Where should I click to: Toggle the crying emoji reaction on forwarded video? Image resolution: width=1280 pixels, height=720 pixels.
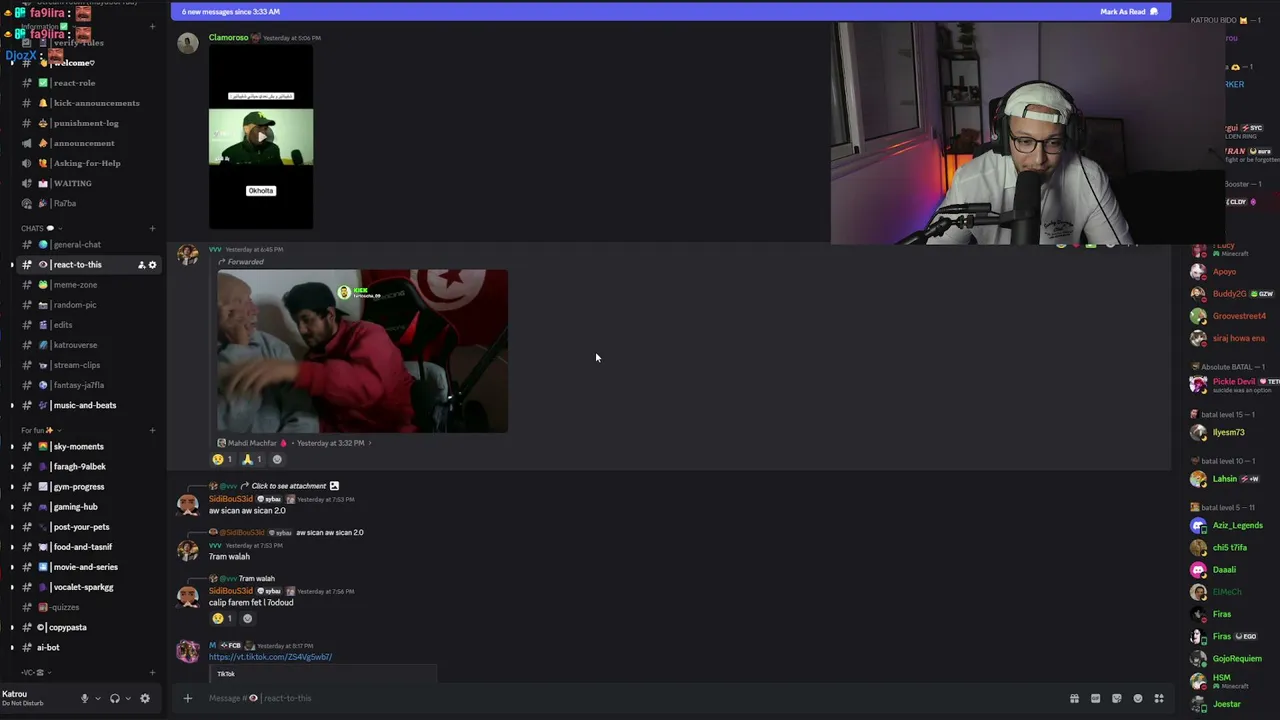(223, 460)
